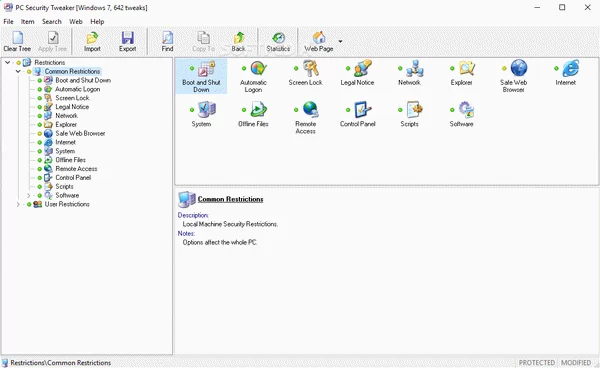Open the Help menu
The width and height of the screenshot is (600, 368).
pyautogui.click(x=97, y=21)
